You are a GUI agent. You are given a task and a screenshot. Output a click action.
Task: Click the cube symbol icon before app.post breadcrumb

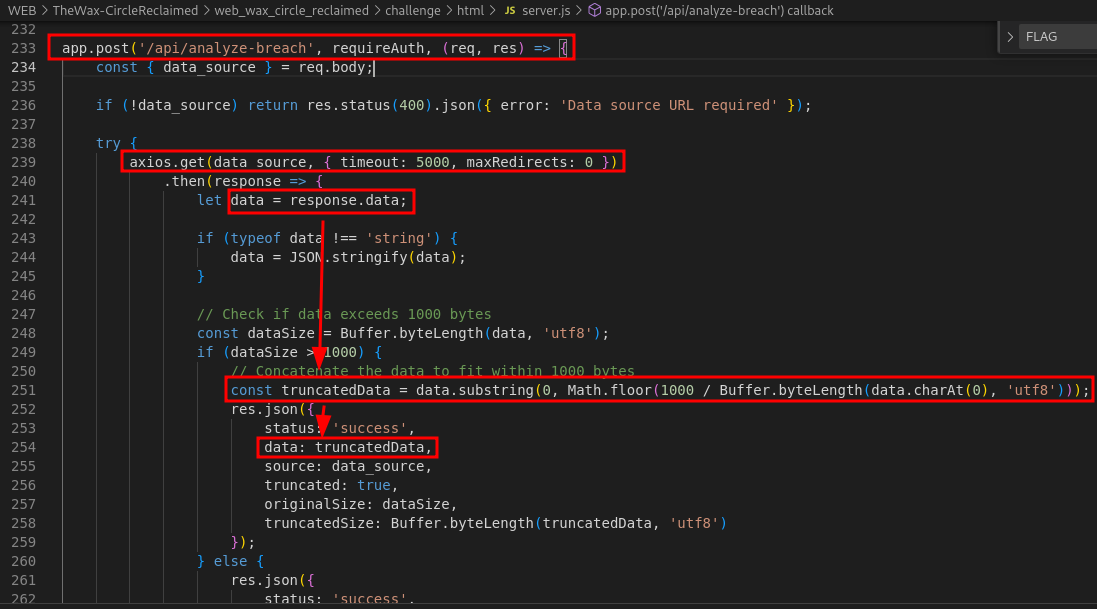point(594,10)
